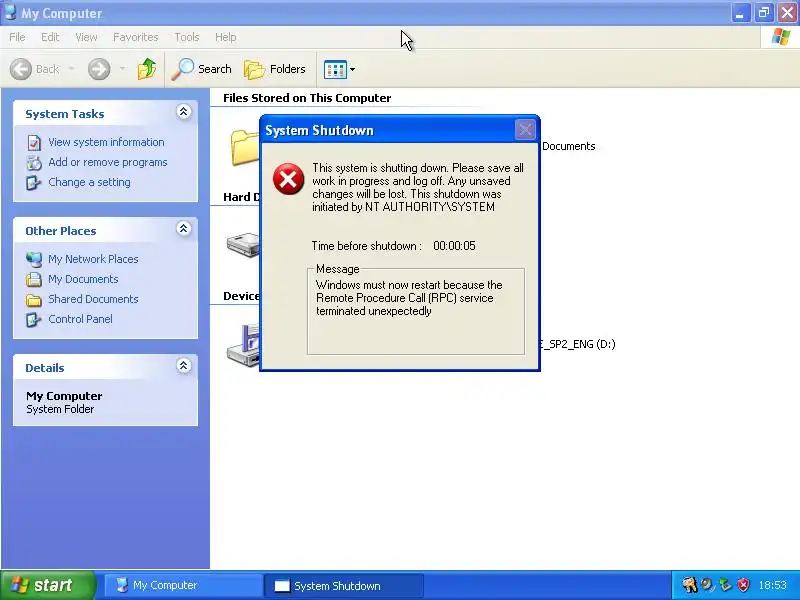The width and height of the screenshot is (800, 600).
Task: Click Add or remove programs link
Action: click(108, 162)
